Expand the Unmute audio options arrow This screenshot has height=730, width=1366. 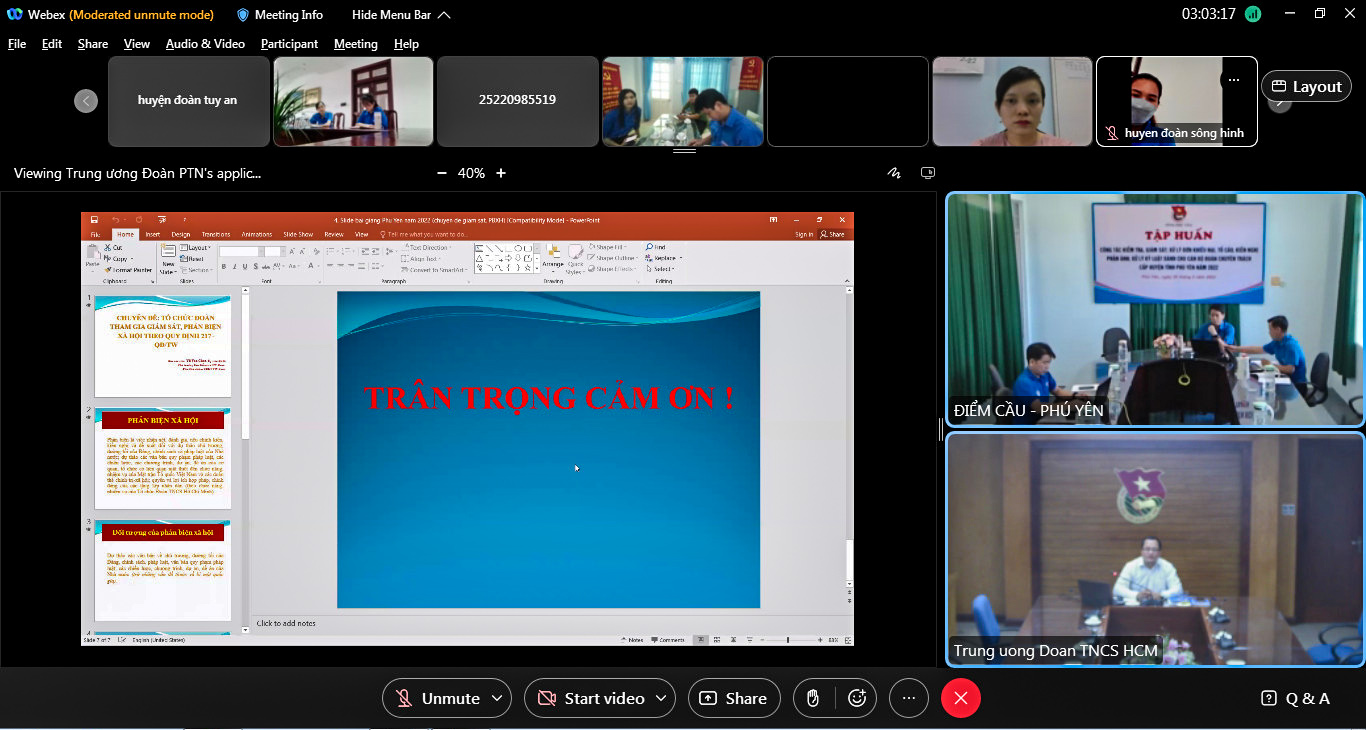pyautogui.click(x=497, y=698)
